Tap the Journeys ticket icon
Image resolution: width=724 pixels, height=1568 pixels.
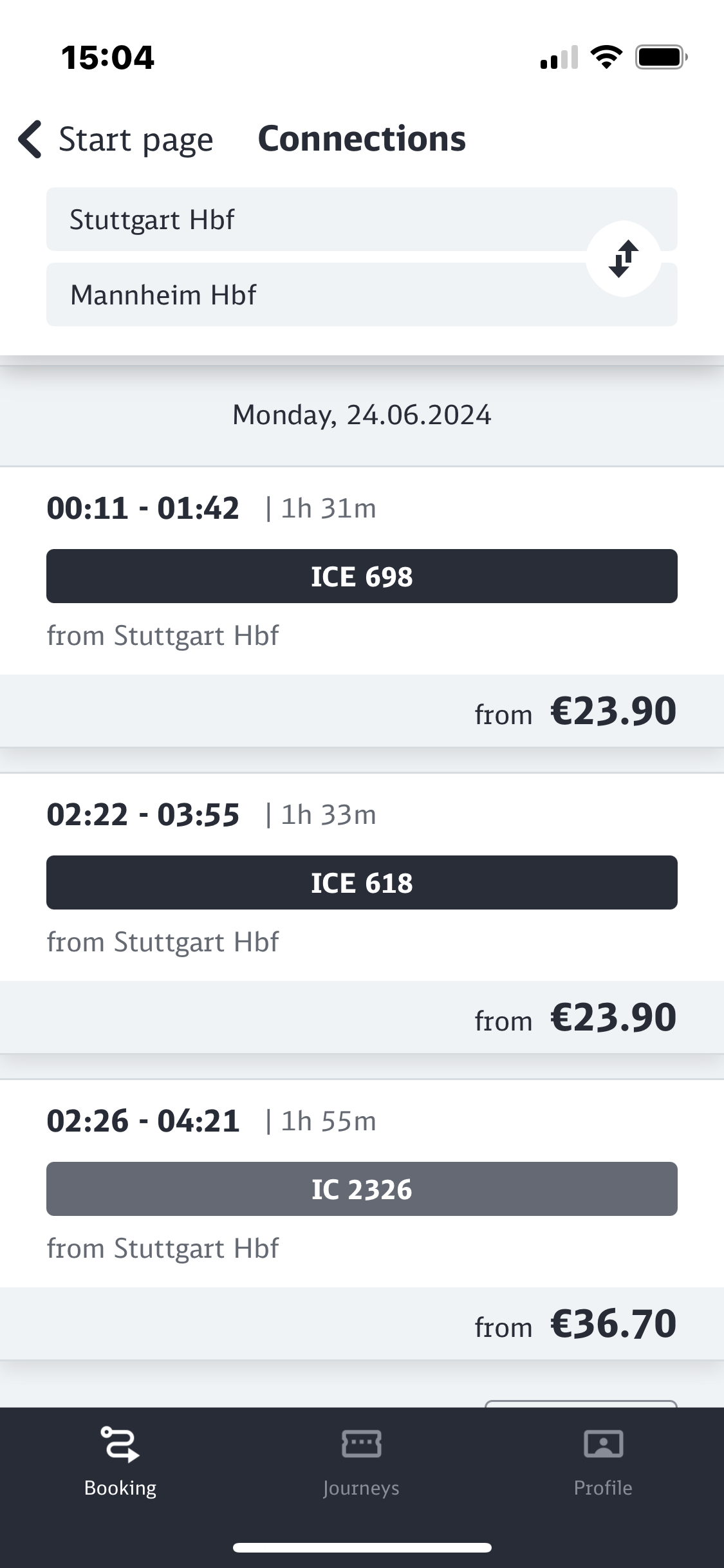361,1443
